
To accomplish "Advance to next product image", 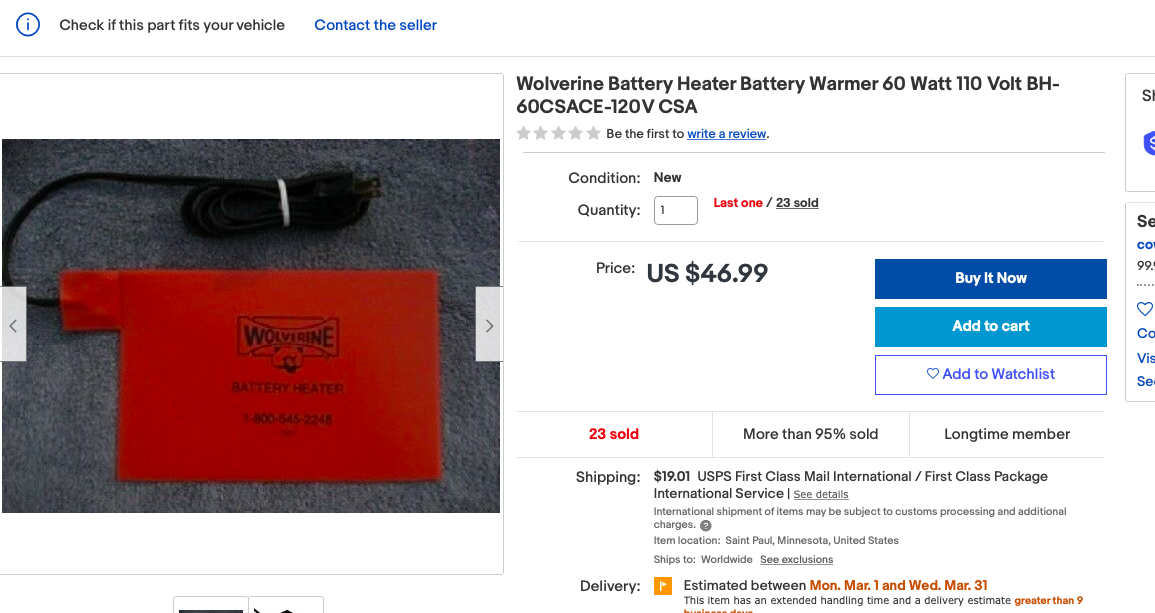I will click(489, 325).
